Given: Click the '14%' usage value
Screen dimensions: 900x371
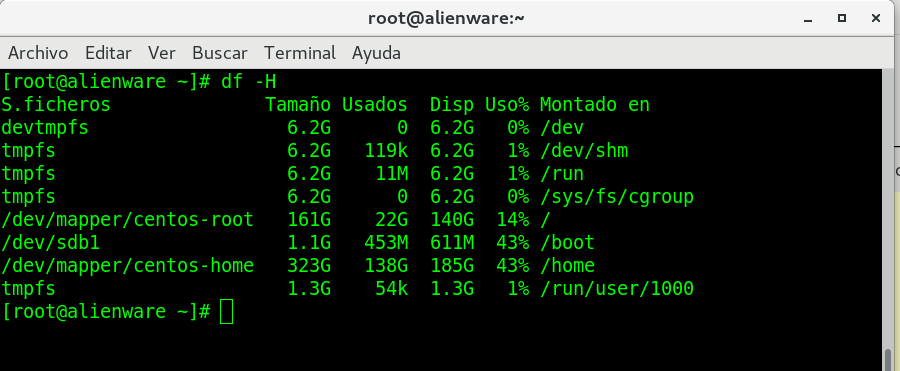Looking at the screenshot, I should [513, 219].
